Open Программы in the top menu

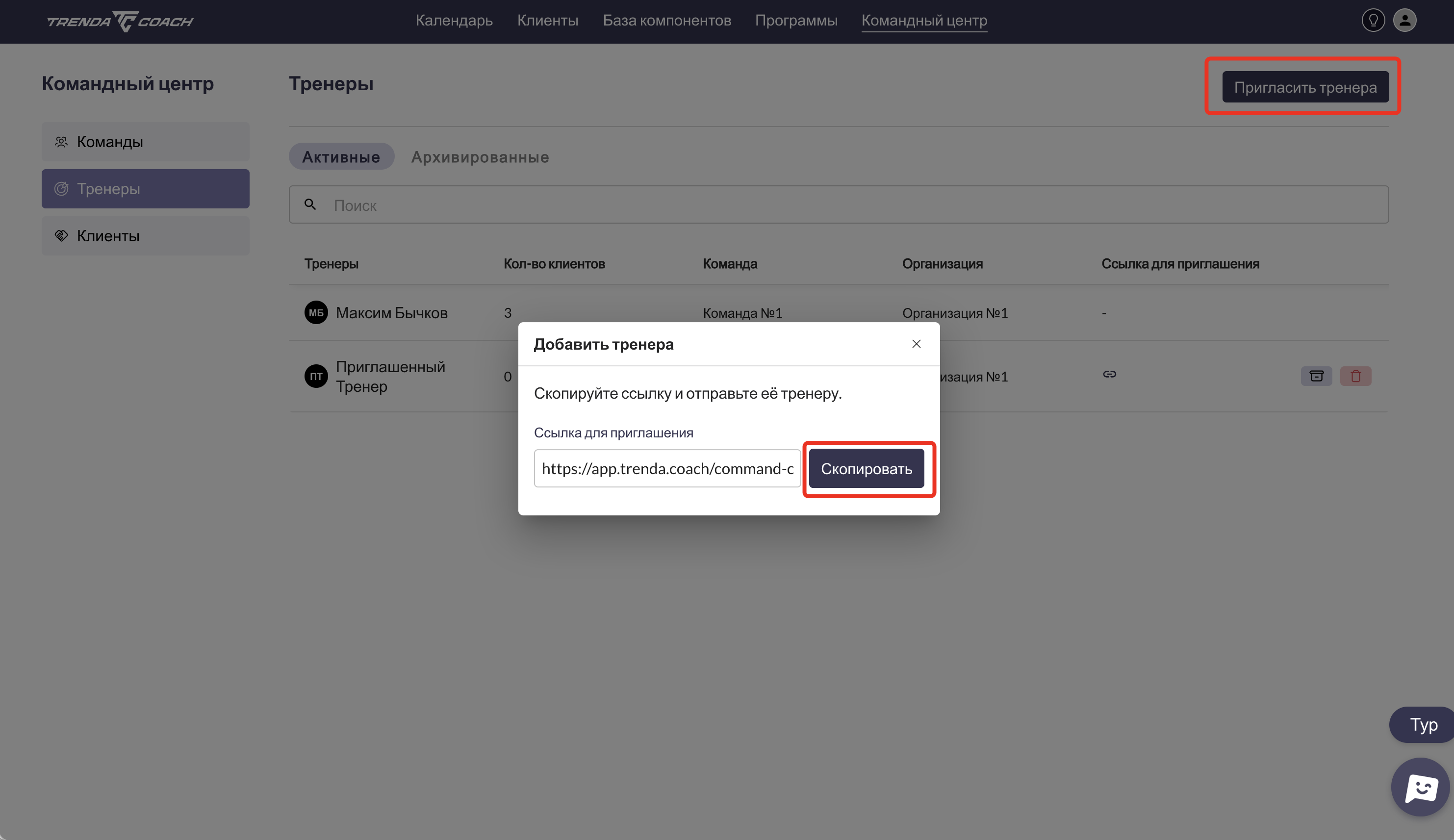tap(796, 20)
